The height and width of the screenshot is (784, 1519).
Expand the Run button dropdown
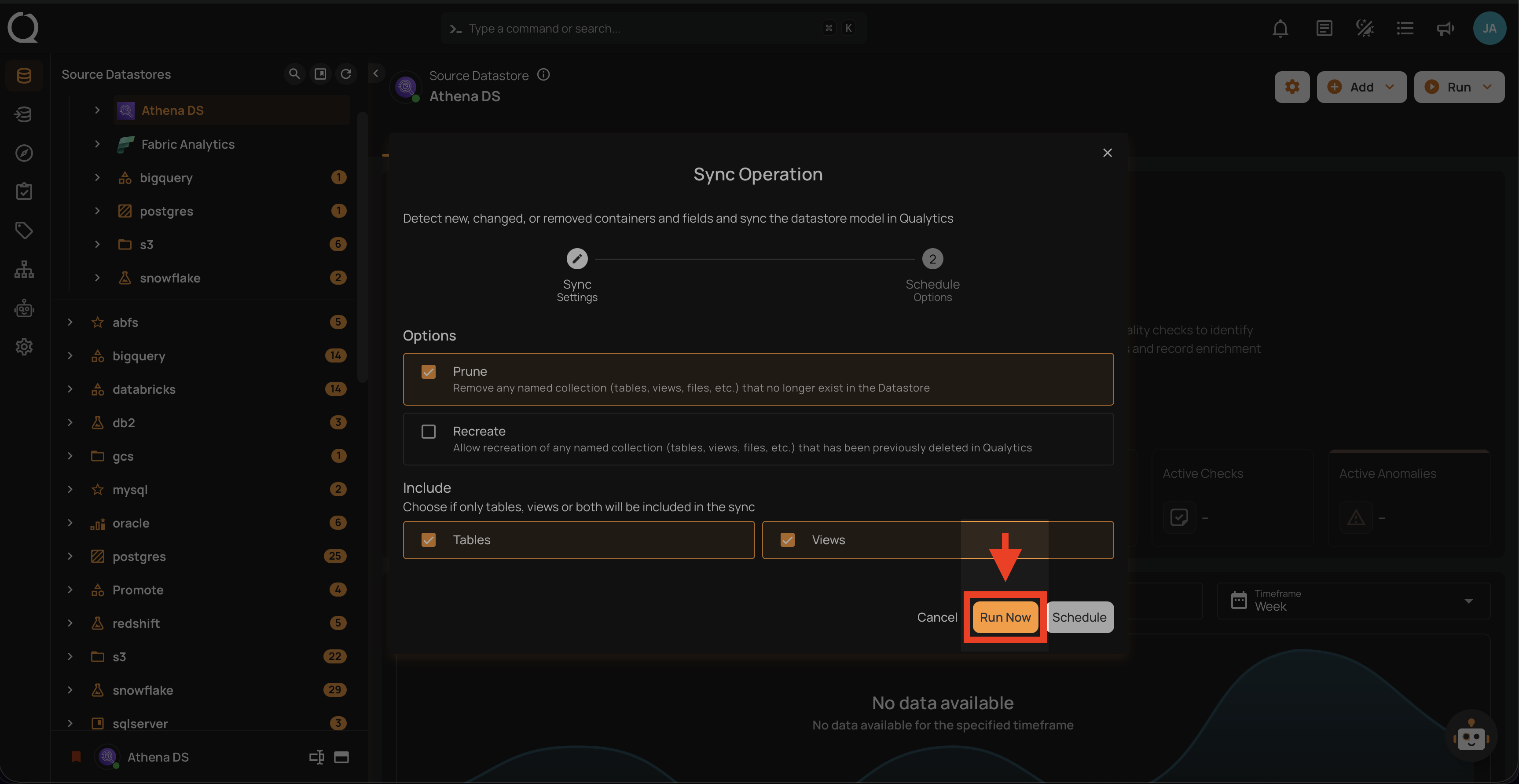click(x=1488, y=87)
